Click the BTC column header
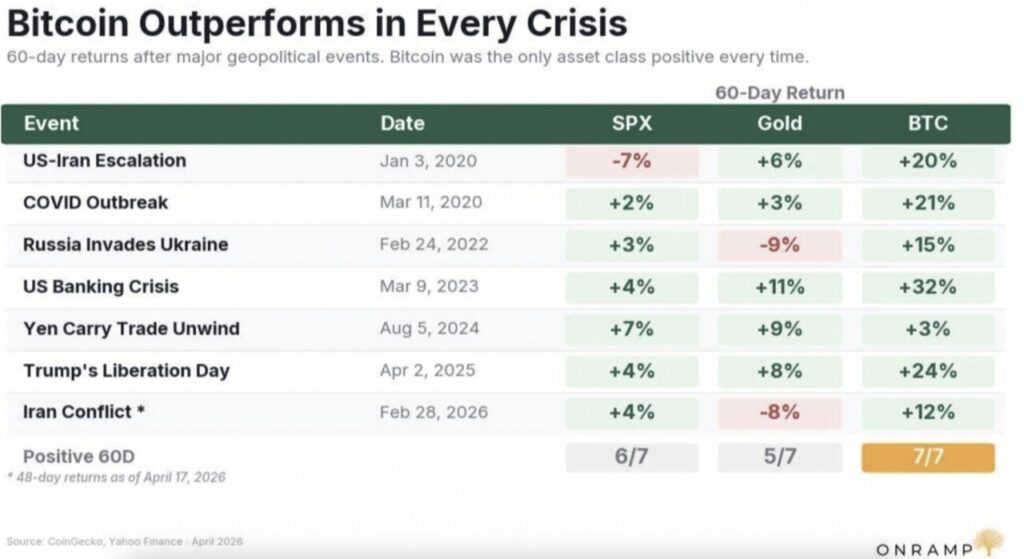The height and width of the screenshot is (559, 1024). (927, 124)
